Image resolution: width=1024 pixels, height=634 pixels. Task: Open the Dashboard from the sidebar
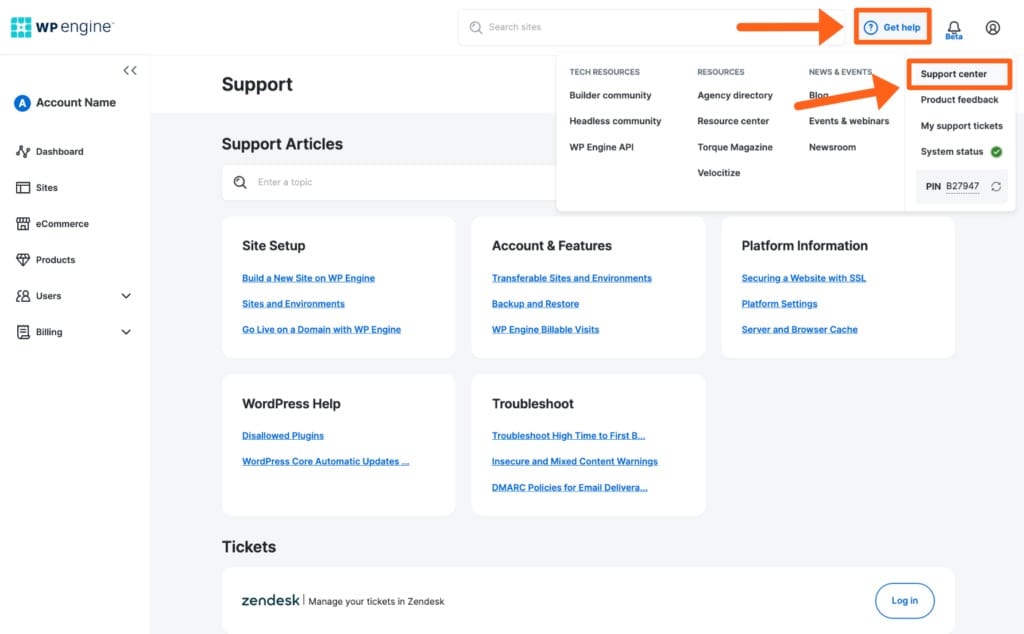[60, 151]
